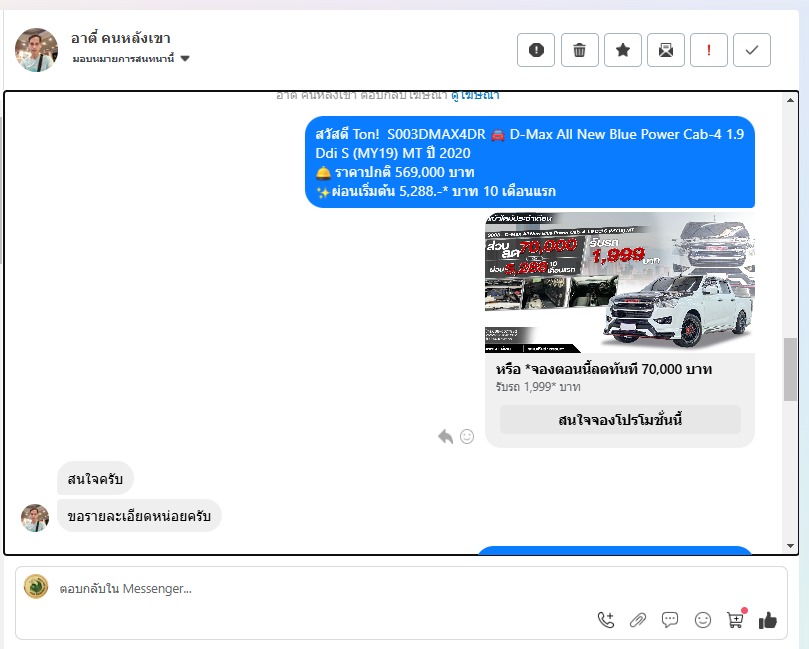
Task: Star this conversation as follow-up
Action: (623, 50)
